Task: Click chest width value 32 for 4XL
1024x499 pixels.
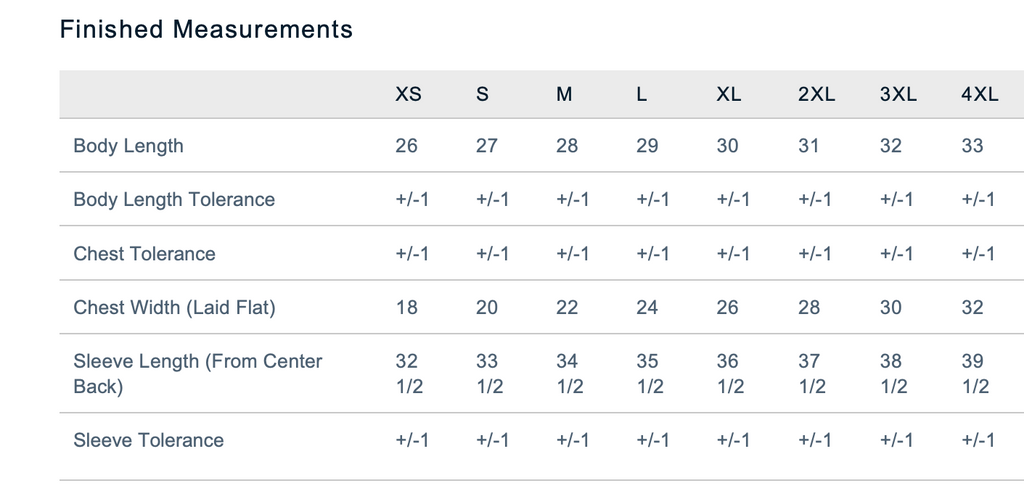Action: tap(972, 307)
